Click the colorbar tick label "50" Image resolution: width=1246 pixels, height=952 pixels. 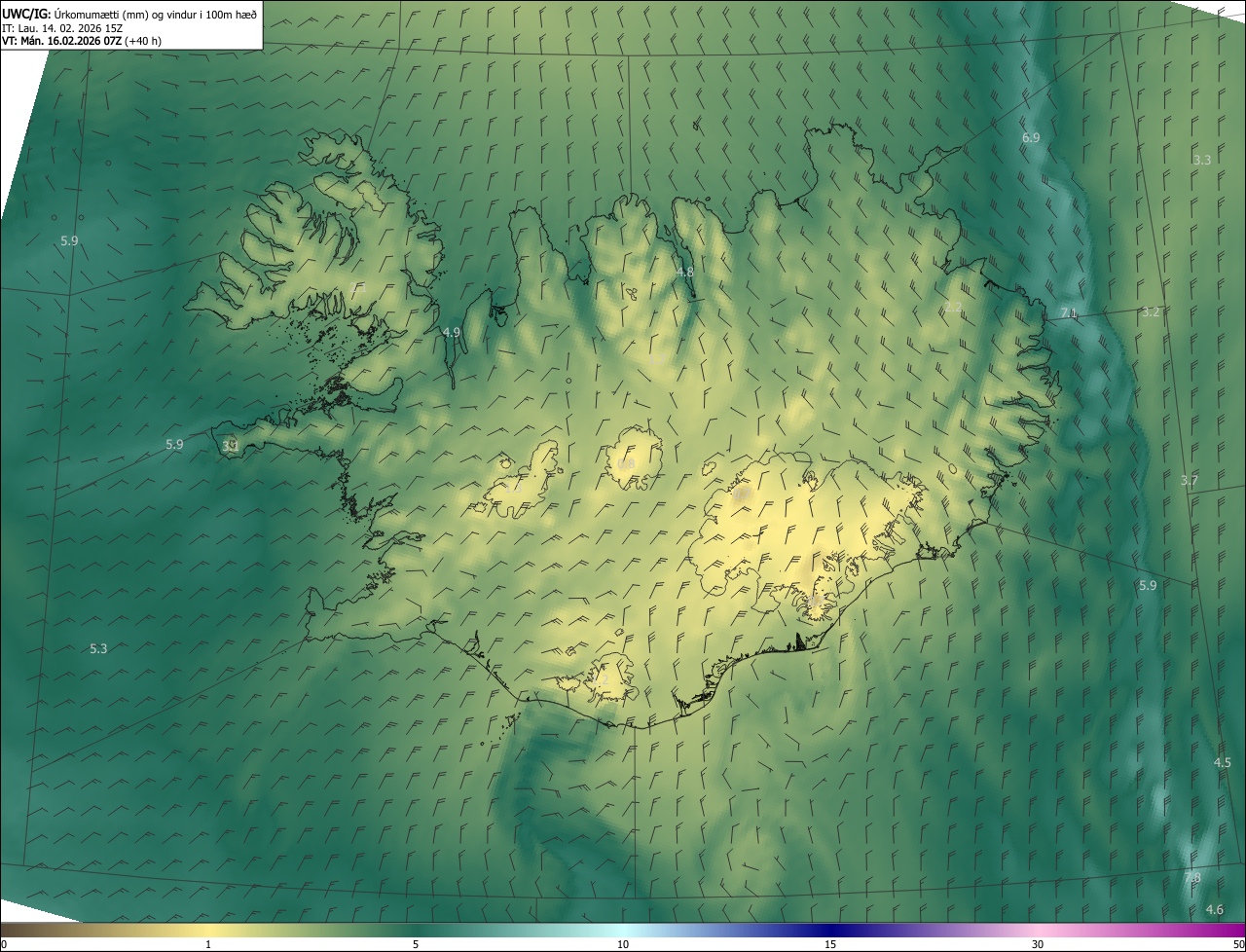click(x=1238, y=945)
